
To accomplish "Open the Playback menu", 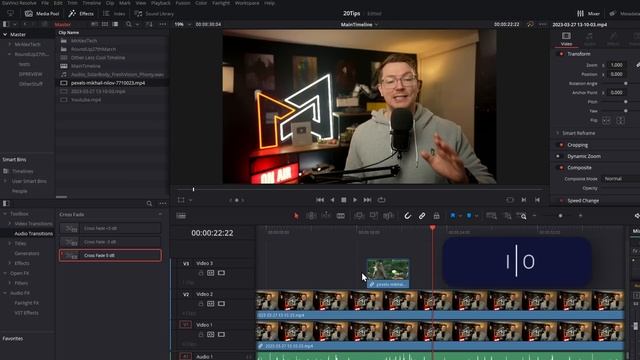I will (x=161, y=3).
